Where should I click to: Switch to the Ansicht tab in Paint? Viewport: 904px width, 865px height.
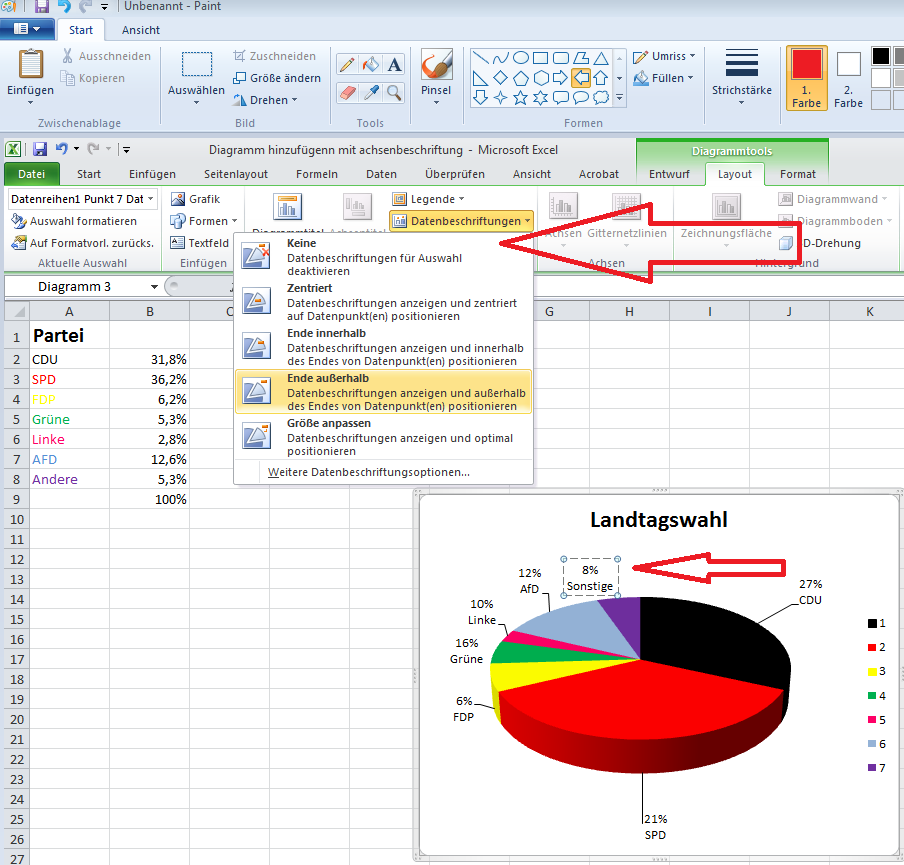[x=140, y=30]
